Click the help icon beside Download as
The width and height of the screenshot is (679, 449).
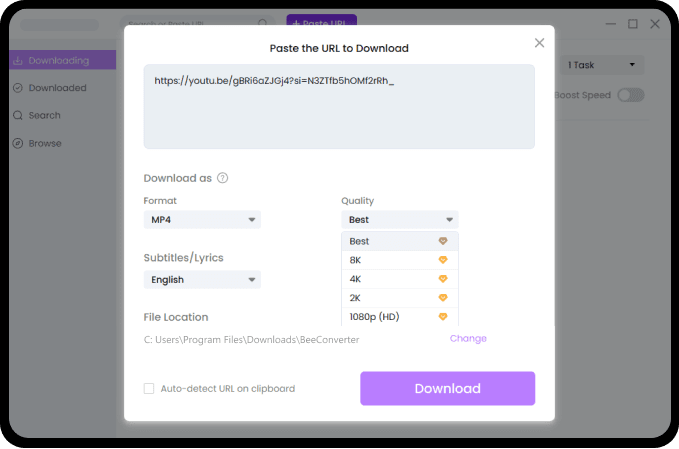pos(222,178)
